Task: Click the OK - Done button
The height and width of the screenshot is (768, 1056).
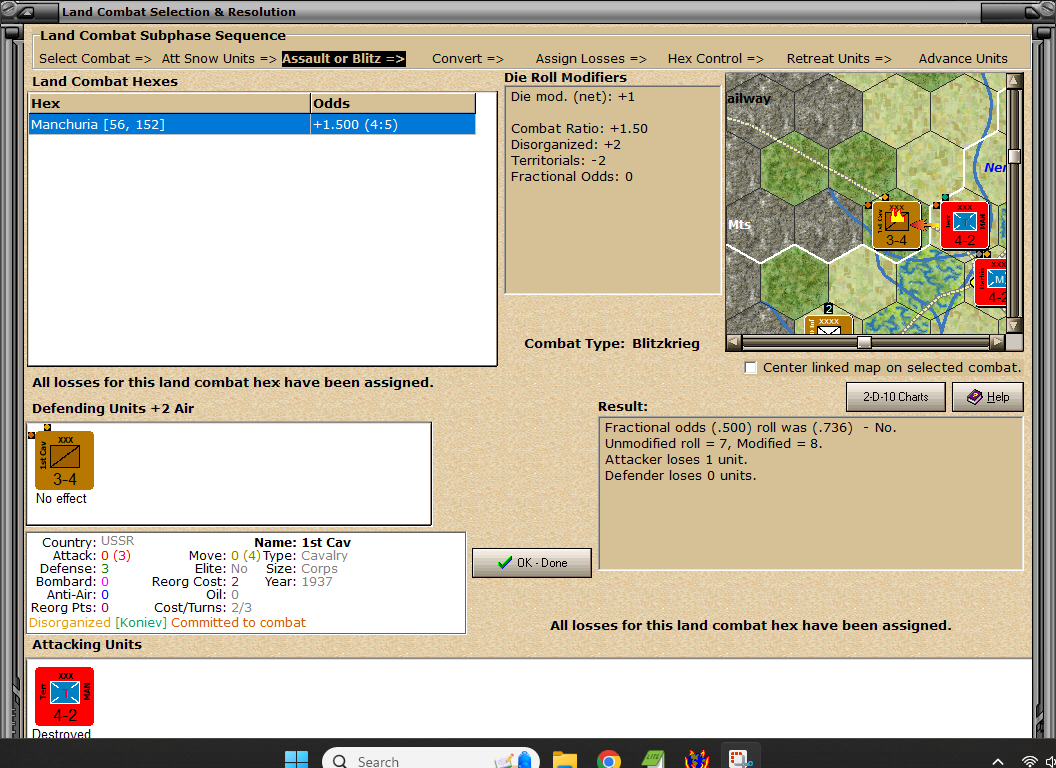Action: (x=531, y=563)
